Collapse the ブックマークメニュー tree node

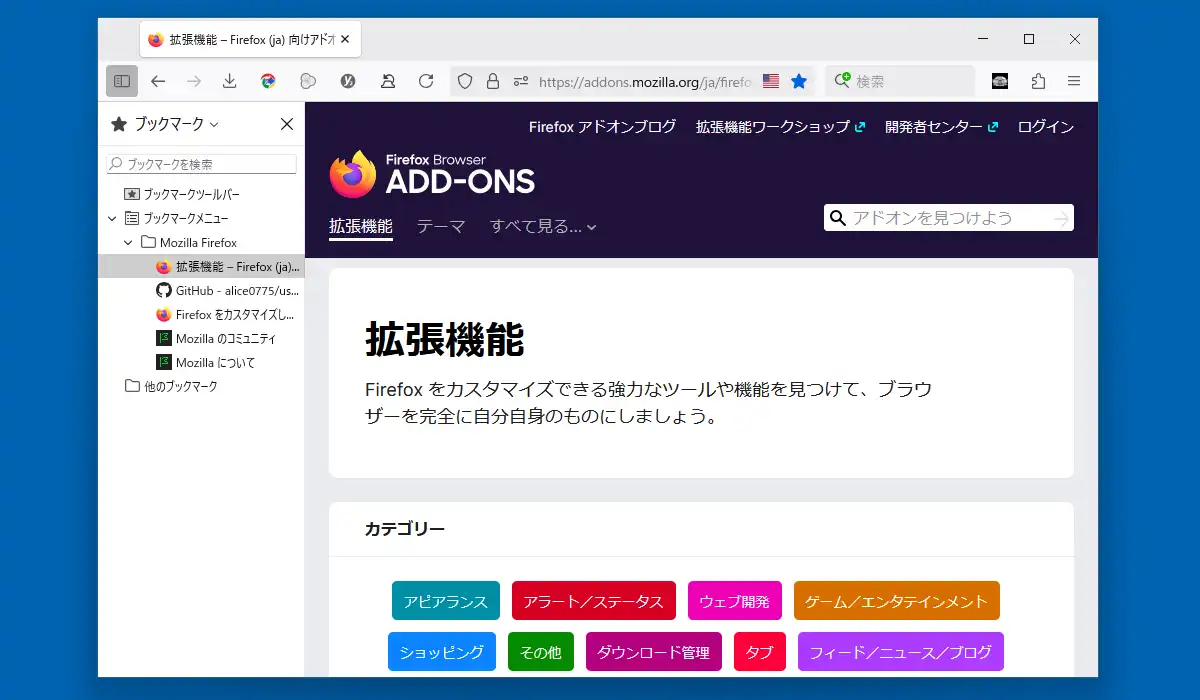tap(112, 218)
